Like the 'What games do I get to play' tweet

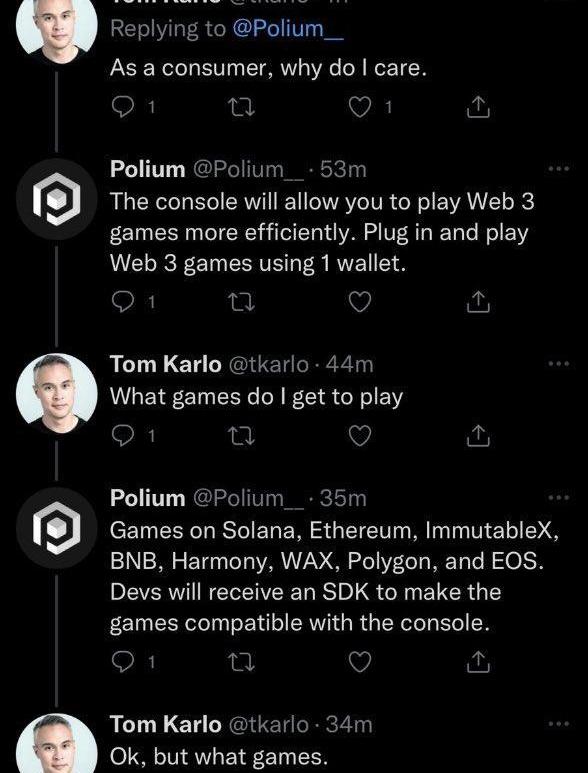click(360, 436)
